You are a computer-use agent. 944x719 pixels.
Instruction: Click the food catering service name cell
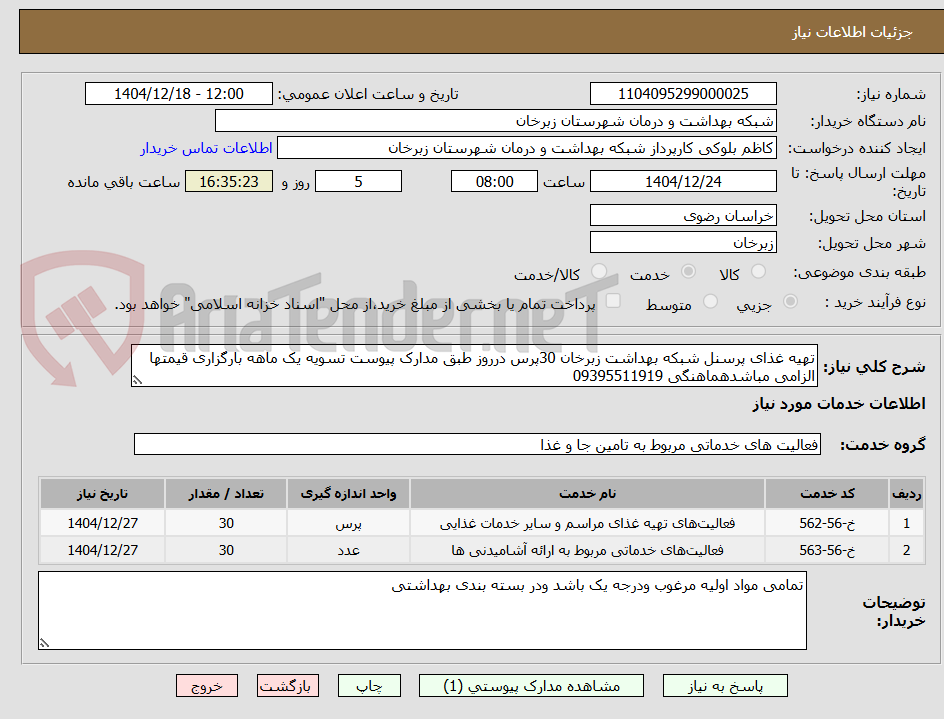tap(588, 523)
